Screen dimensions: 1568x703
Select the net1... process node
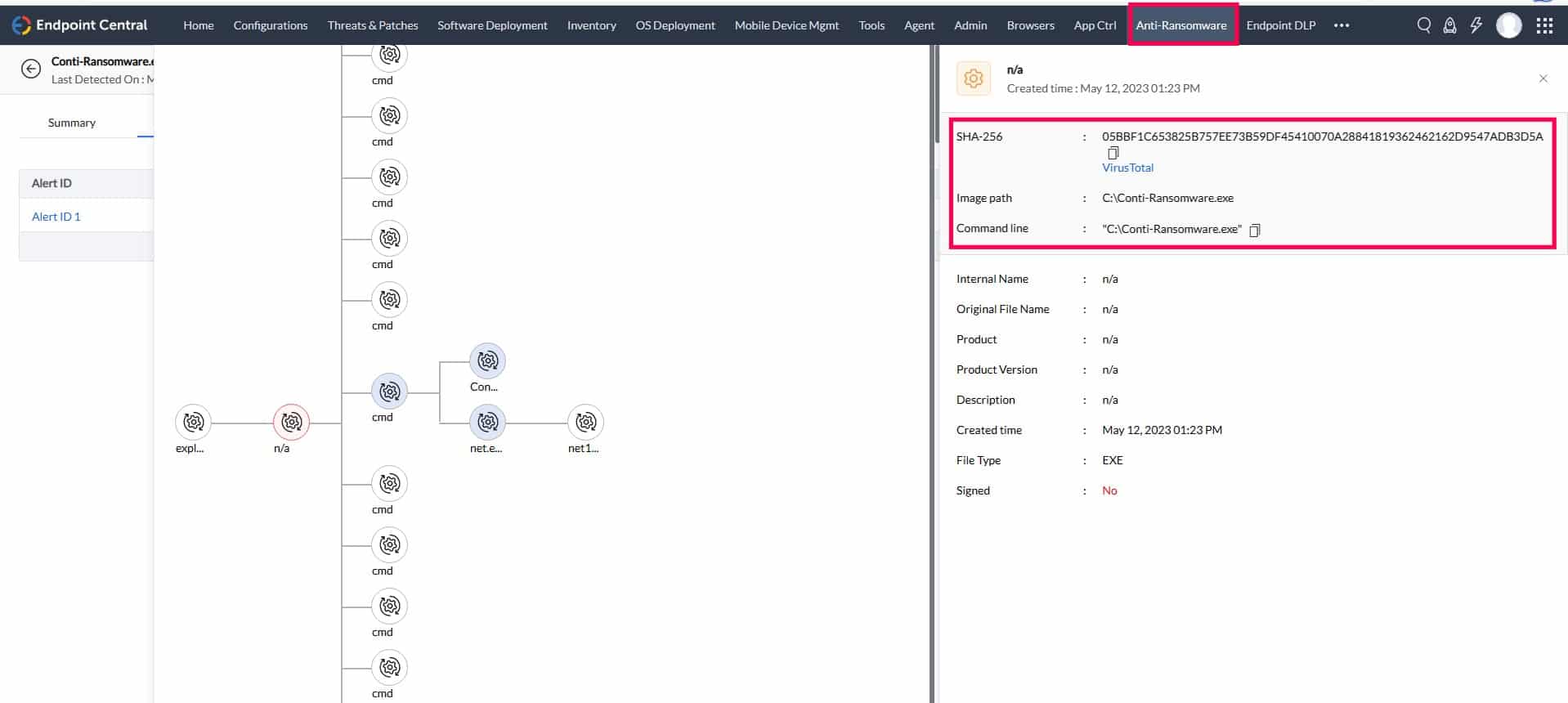pyautogui.click(x=585, y=422)
